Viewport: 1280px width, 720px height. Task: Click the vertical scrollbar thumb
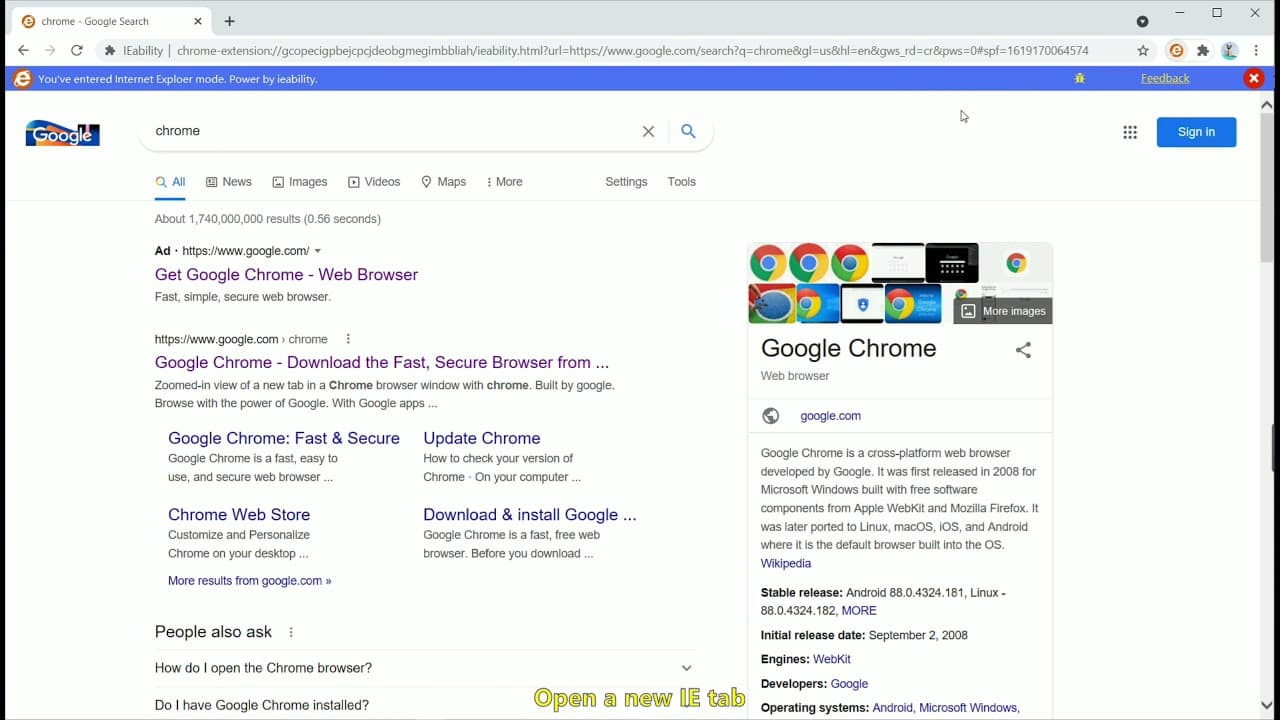tap(1267, 187)
